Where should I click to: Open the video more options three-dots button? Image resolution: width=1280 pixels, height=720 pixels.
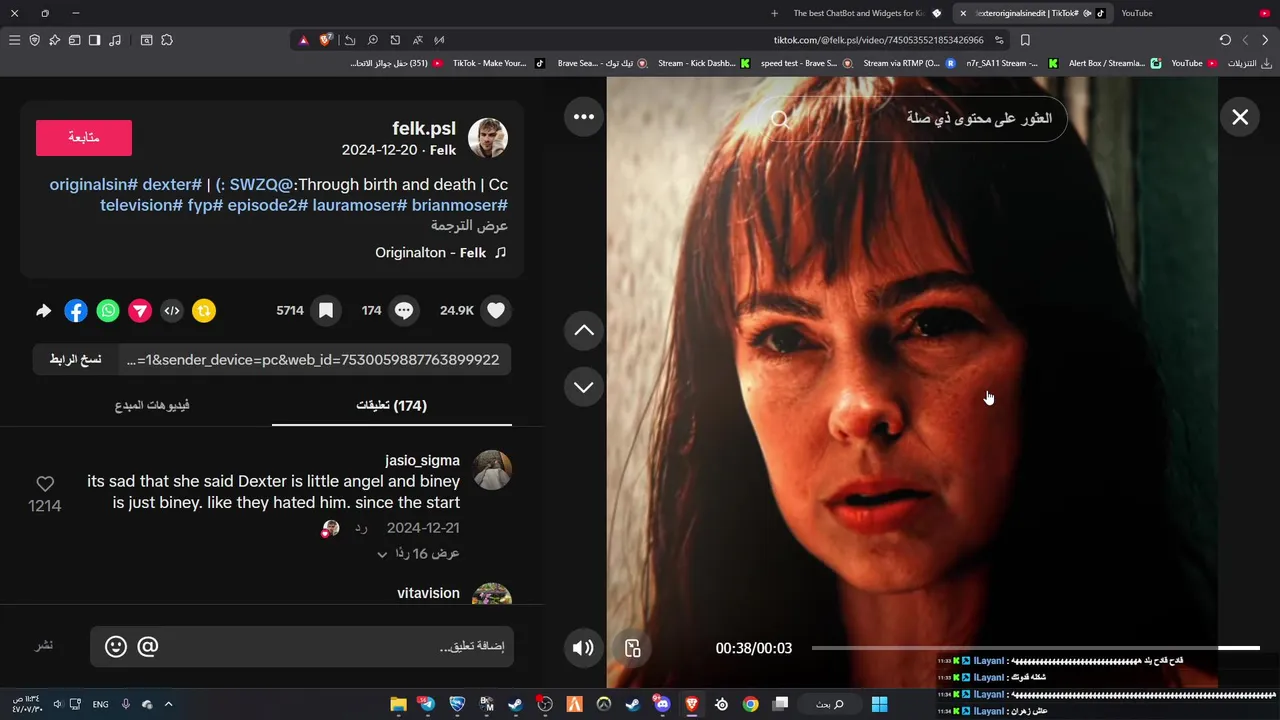point(584,117)
